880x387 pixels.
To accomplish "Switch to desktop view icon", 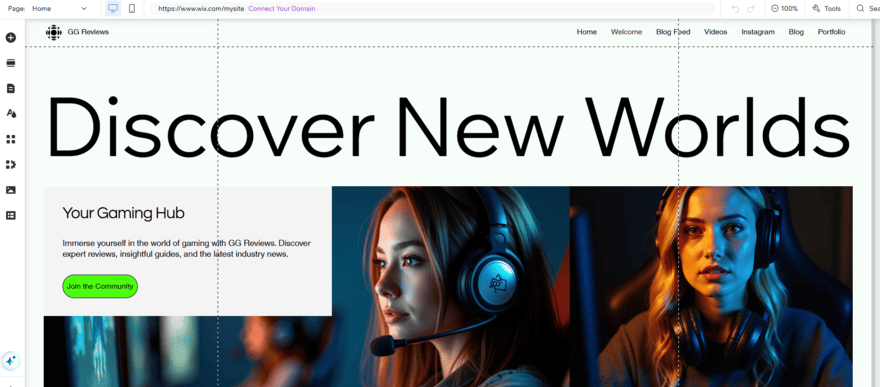I will [113, 8].
